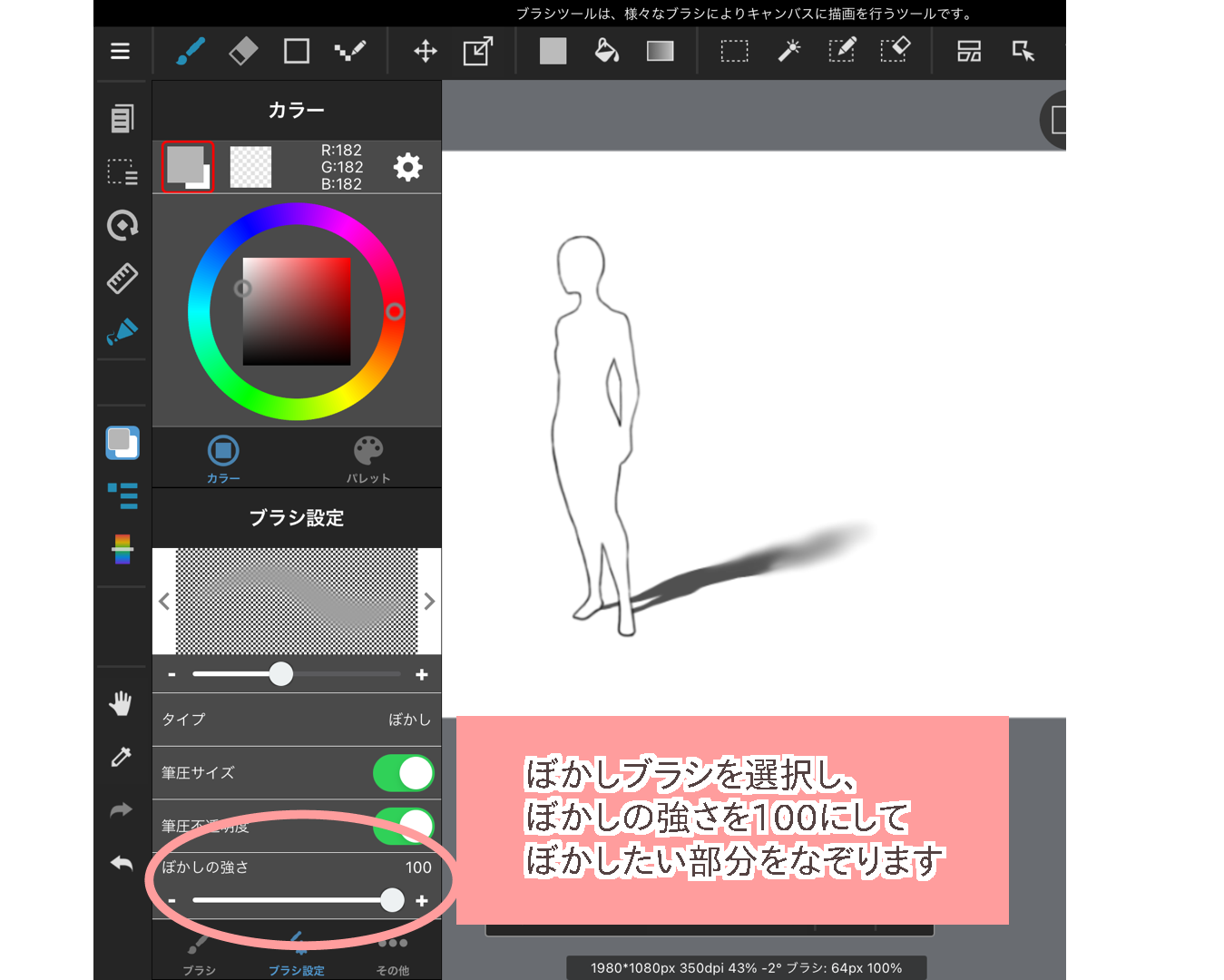1224x980 pixels.
Task: Open the タイプ ぼかし type selector
Action: 297,720
